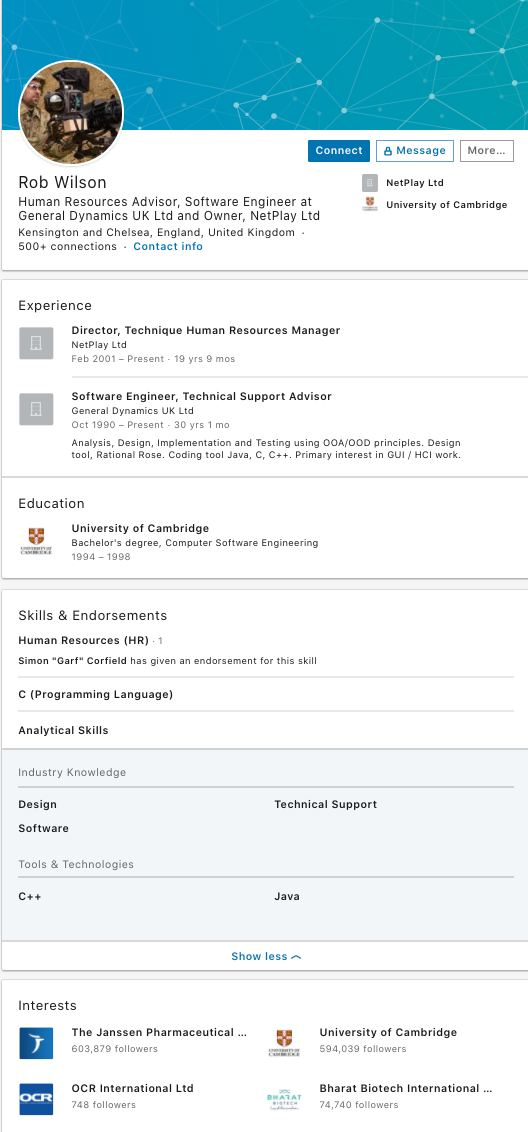Open the Director, Technique Human Resources Manager role
The image size is (528, 1132).
206,331
